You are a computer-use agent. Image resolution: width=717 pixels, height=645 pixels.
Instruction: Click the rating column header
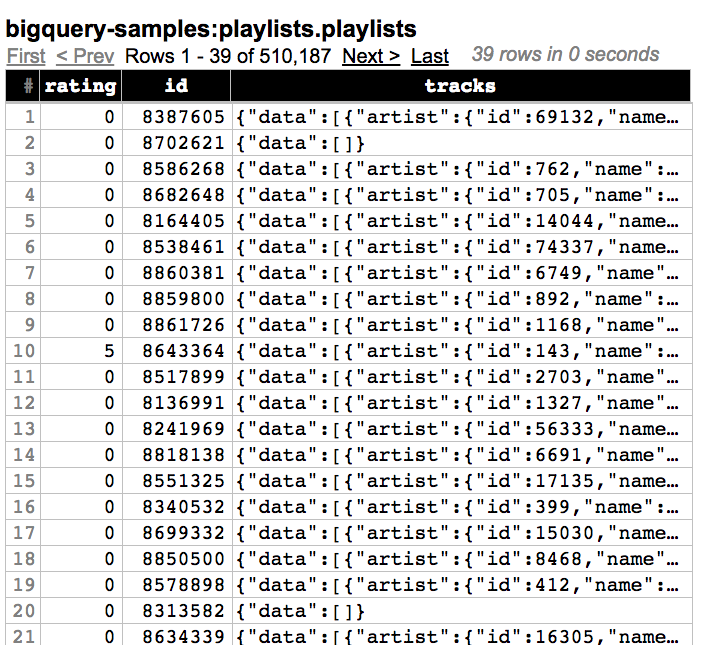[x=80, y=86]
